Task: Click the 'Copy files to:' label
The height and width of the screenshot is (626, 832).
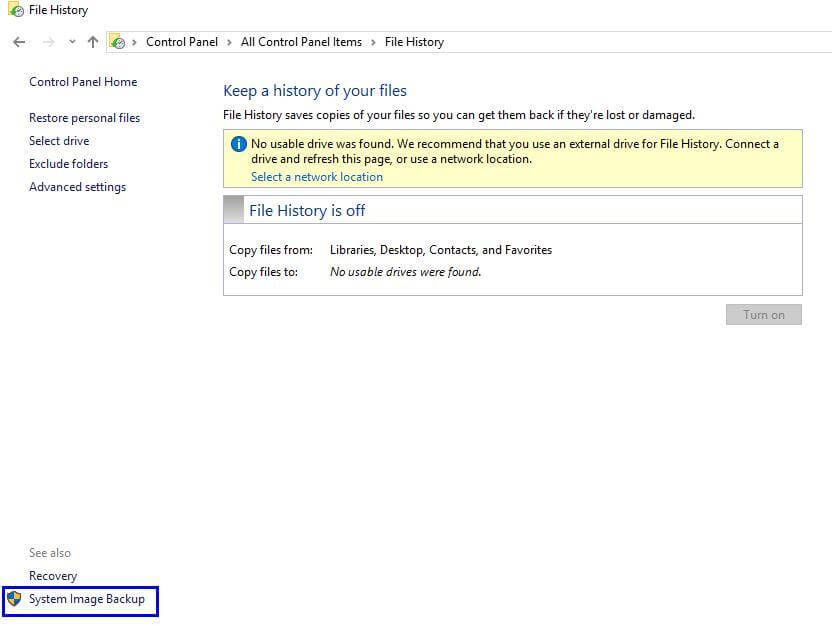Action: (264, 272)
